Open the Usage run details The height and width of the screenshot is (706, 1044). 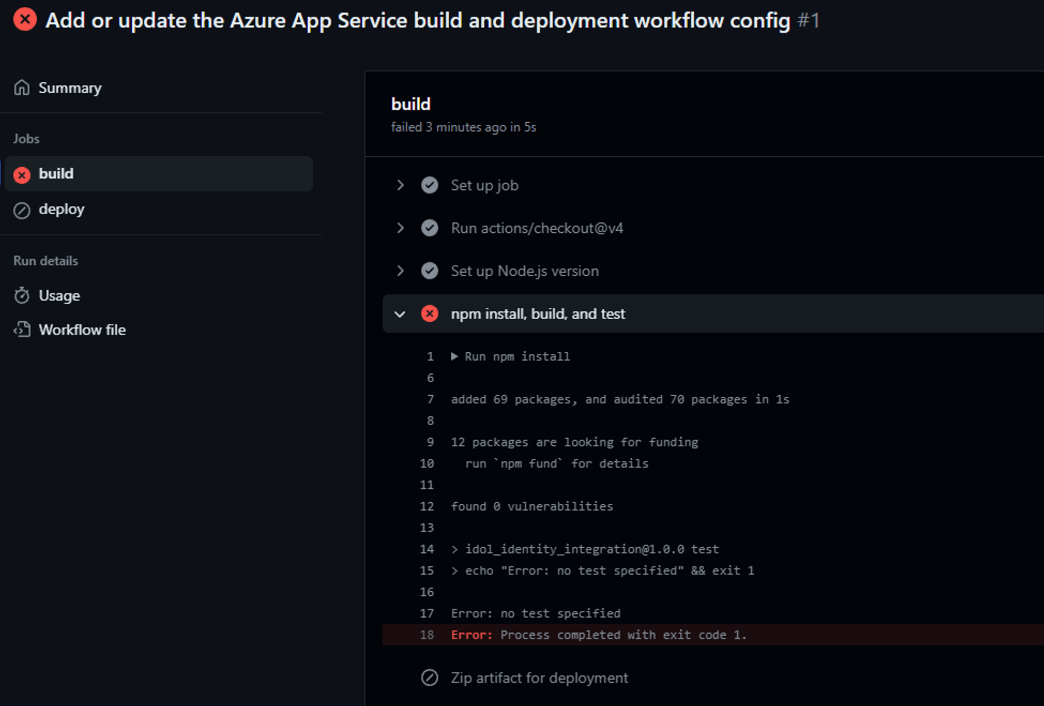coord(59,296)
